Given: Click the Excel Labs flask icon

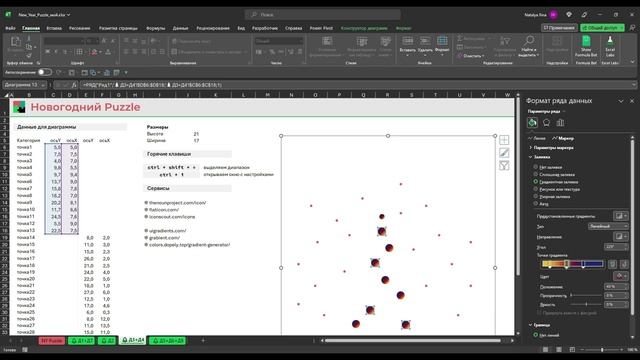Looking at the screenshot, I should coord(610,41).
